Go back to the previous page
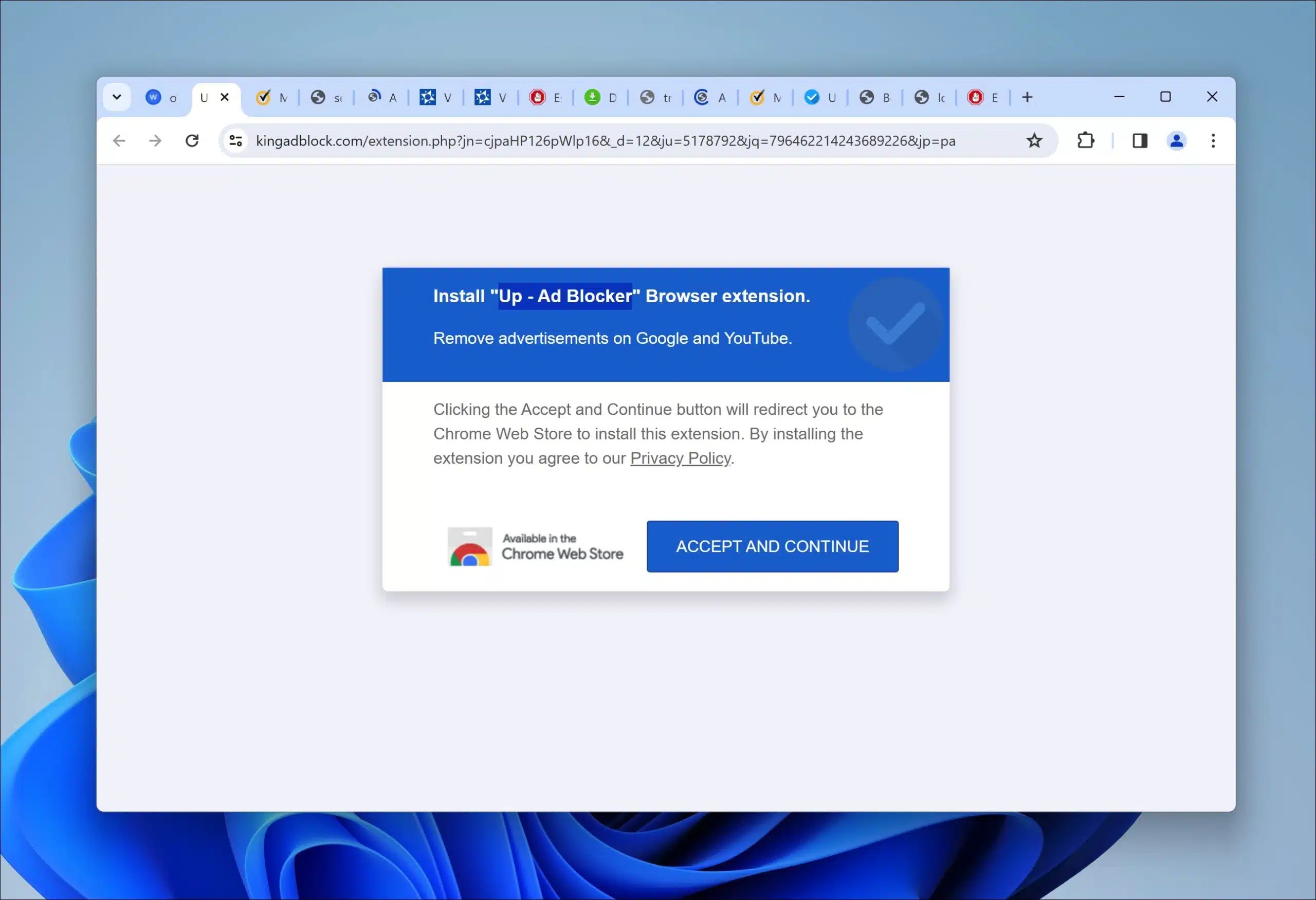 (x=119, y=140)
